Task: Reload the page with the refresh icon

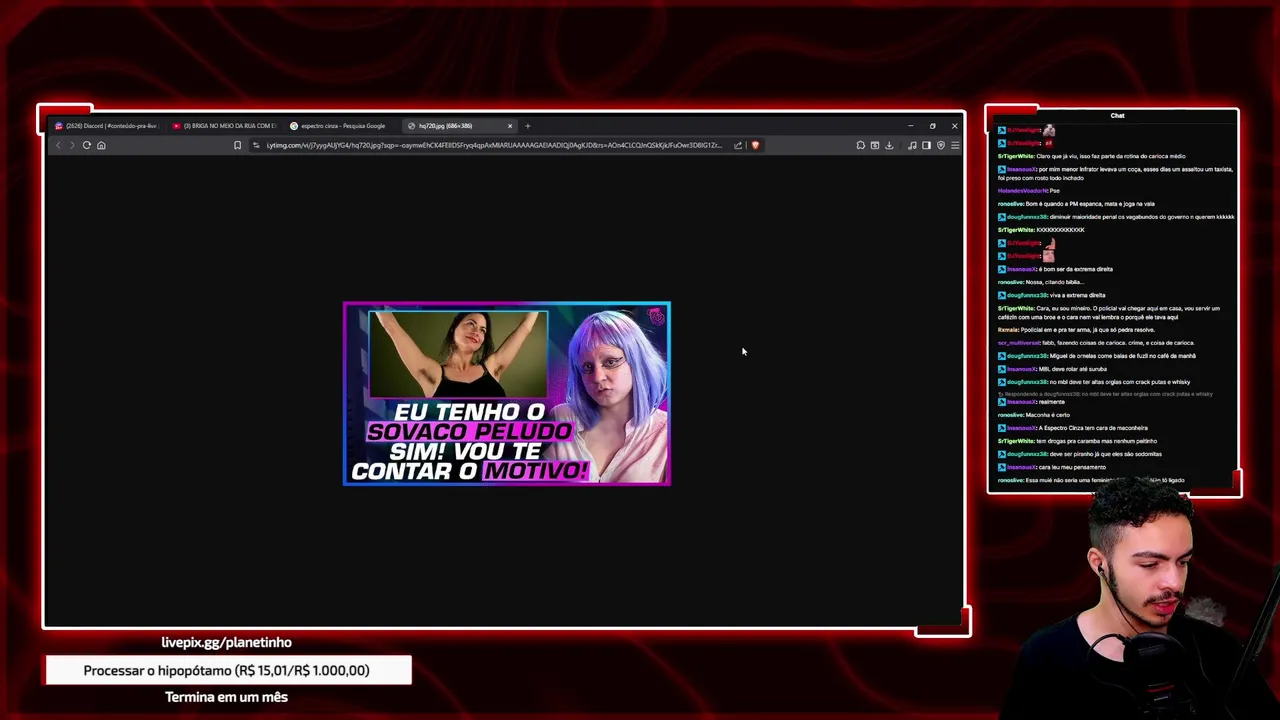Action: (87, 145)
